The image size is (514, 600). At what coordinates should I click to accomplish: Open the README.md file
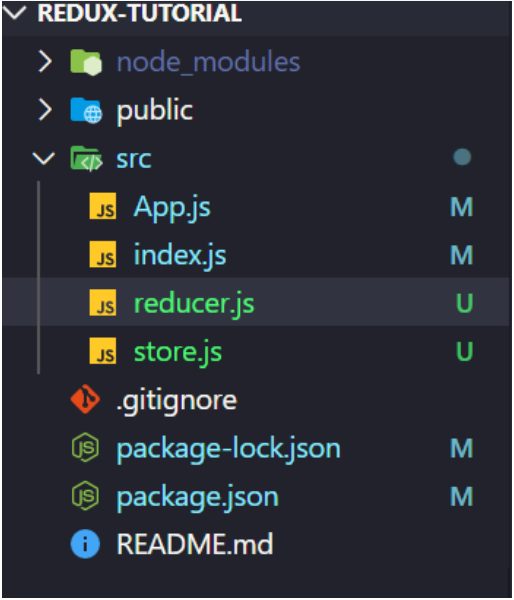[x=195, y=544]
